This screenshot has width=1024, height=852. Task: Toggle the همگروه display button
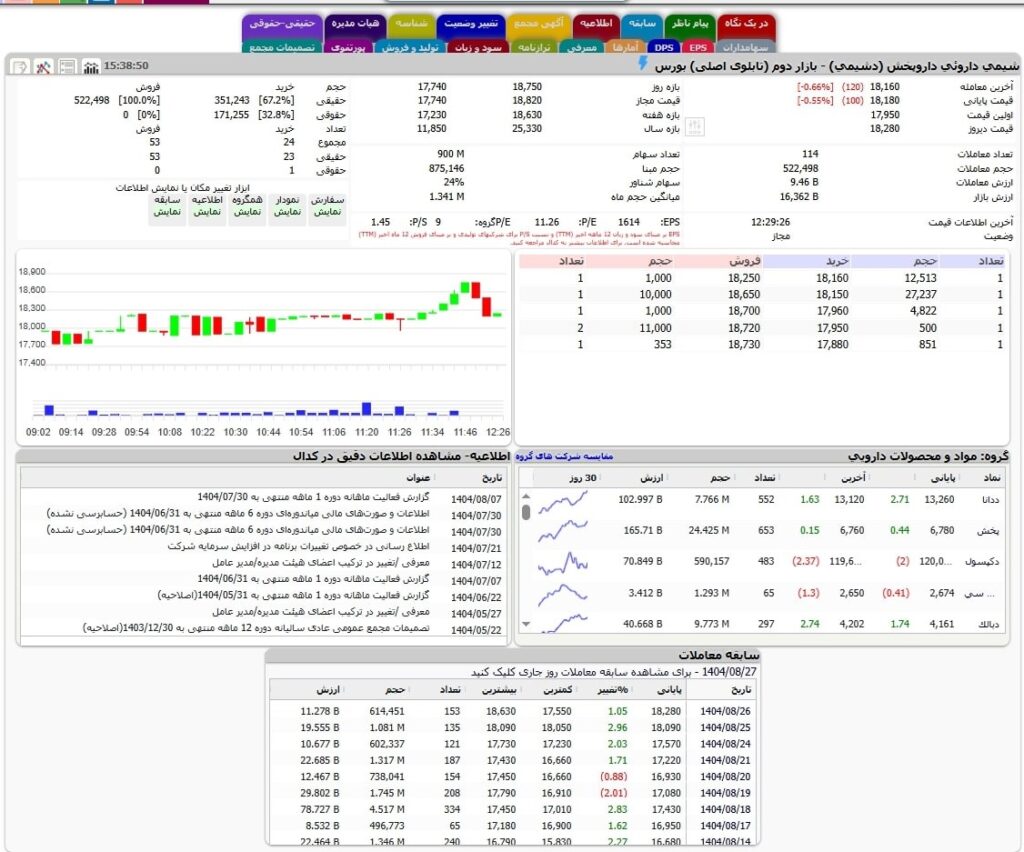[247, 206]
